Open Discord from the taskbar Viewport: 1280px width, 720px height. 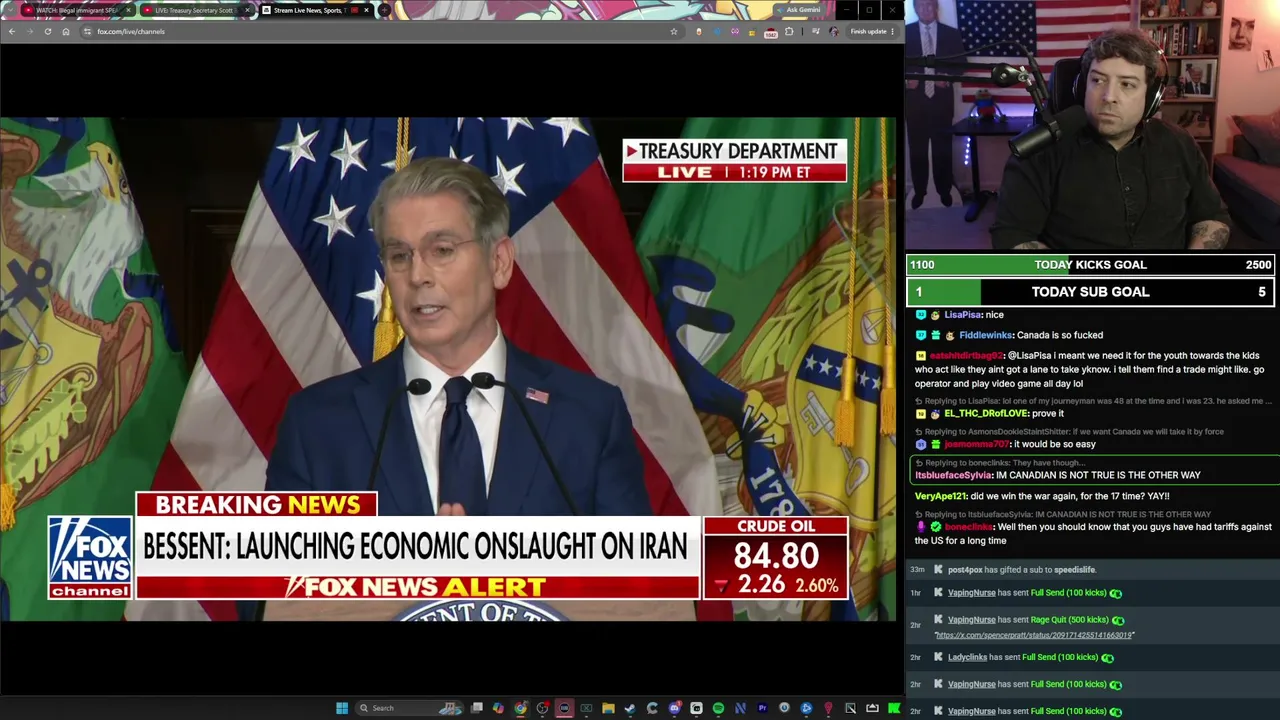pos(674,708)
